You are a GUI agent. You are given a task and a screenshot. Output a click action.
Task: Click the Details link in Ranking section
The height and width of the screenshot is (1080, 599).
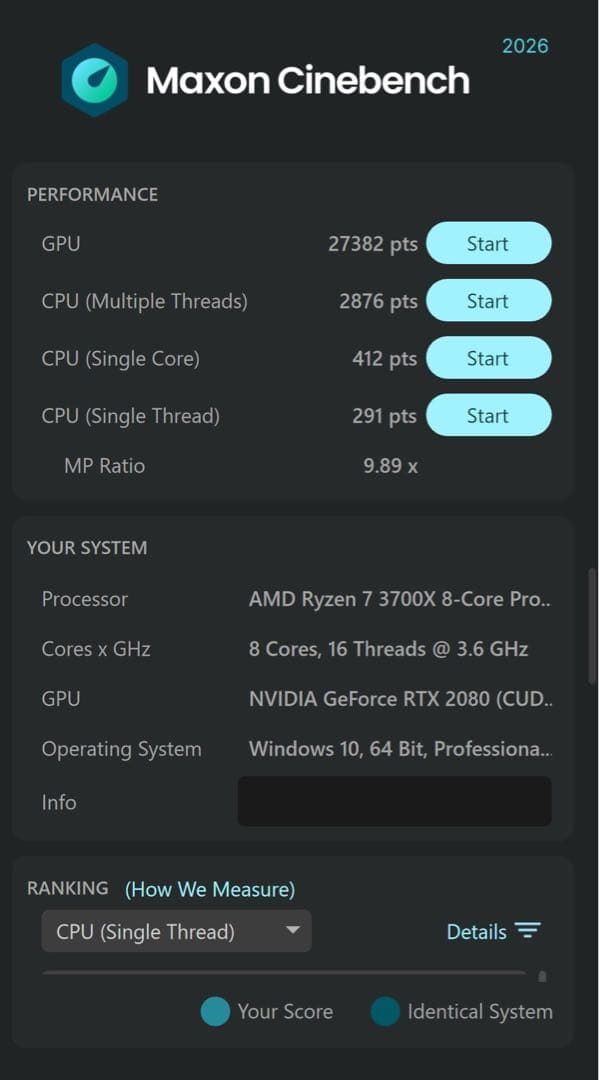click(x=478, y=931)
